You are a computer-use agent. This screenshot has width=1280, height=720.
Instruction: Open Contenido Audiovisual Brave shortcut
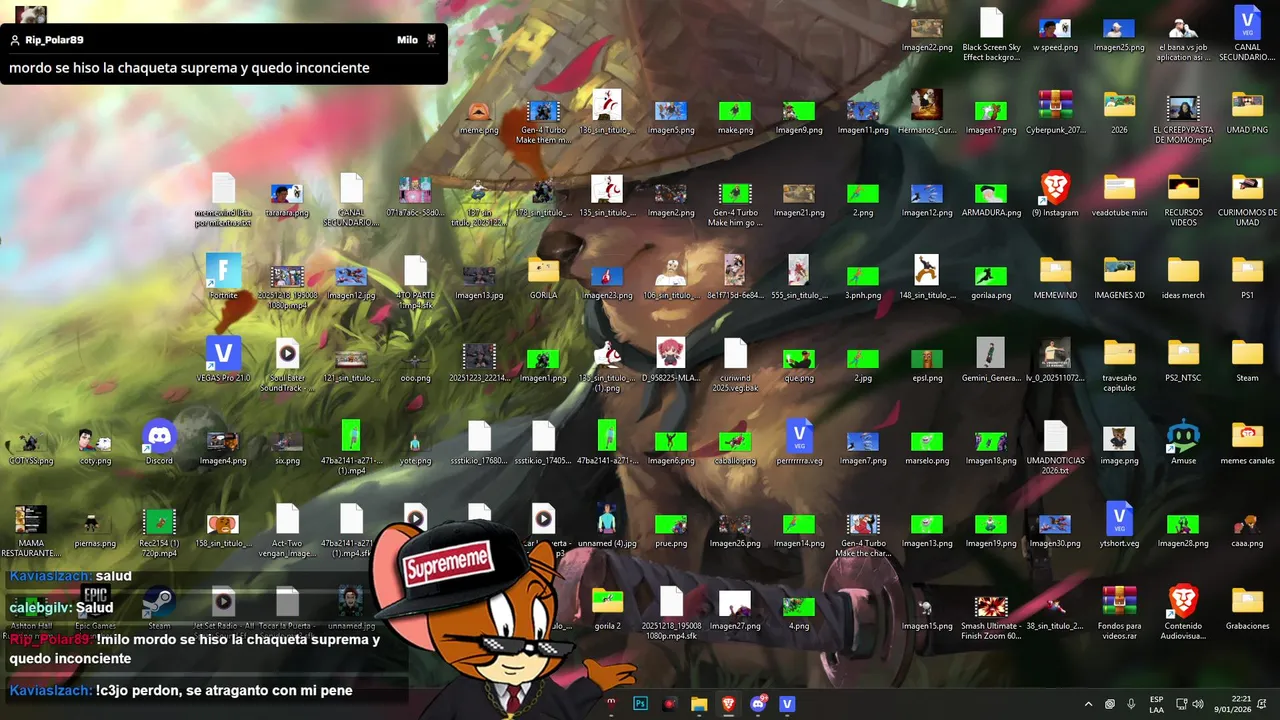pos(1183,613)
